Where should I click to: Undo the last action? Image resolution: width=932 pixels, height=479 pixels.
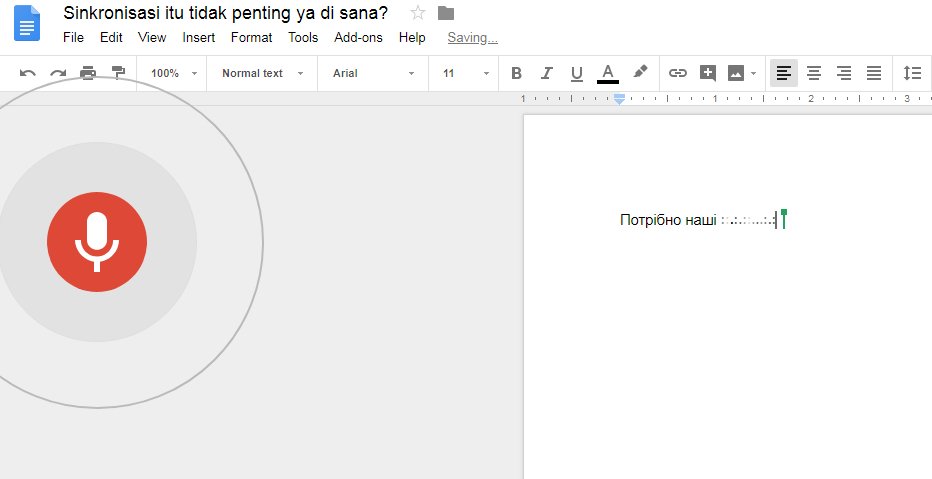pos(27,73)
